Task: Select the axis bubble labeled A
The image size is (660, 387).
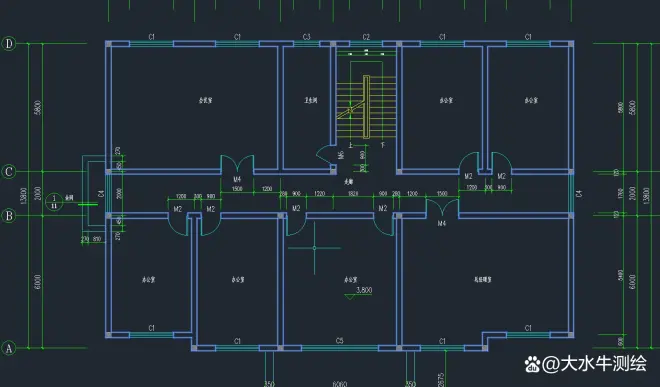Action: coord(9,348)
